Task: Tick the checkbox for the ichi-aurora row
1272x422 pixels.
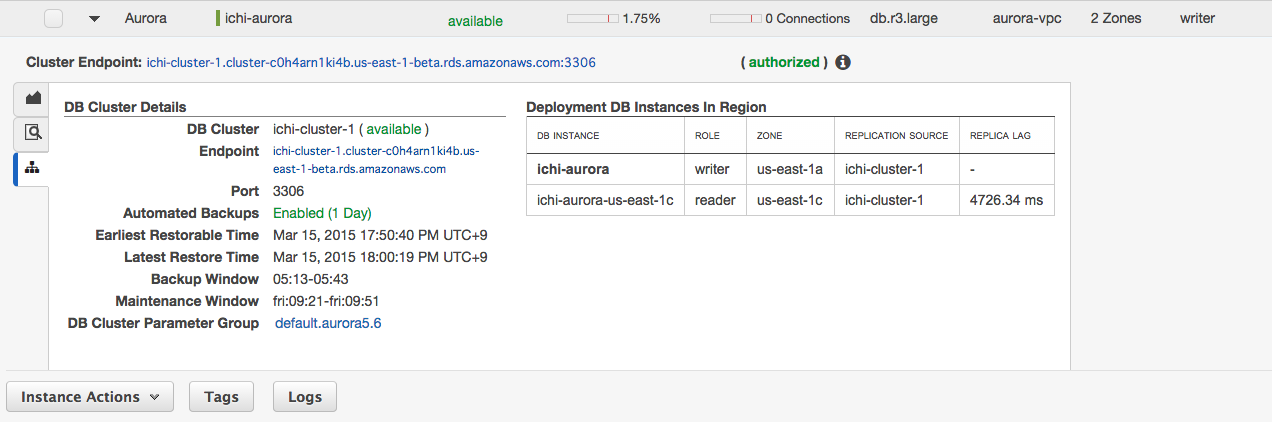Action: click(54, 18)
